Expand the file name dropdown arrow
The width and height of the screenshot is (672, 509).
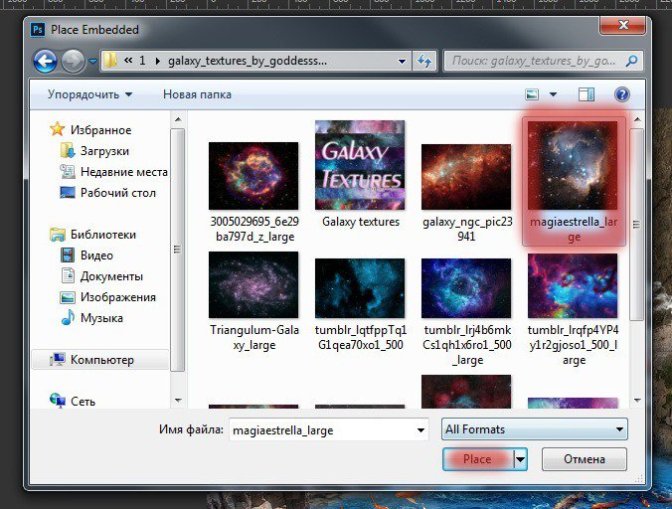point(420,430)
